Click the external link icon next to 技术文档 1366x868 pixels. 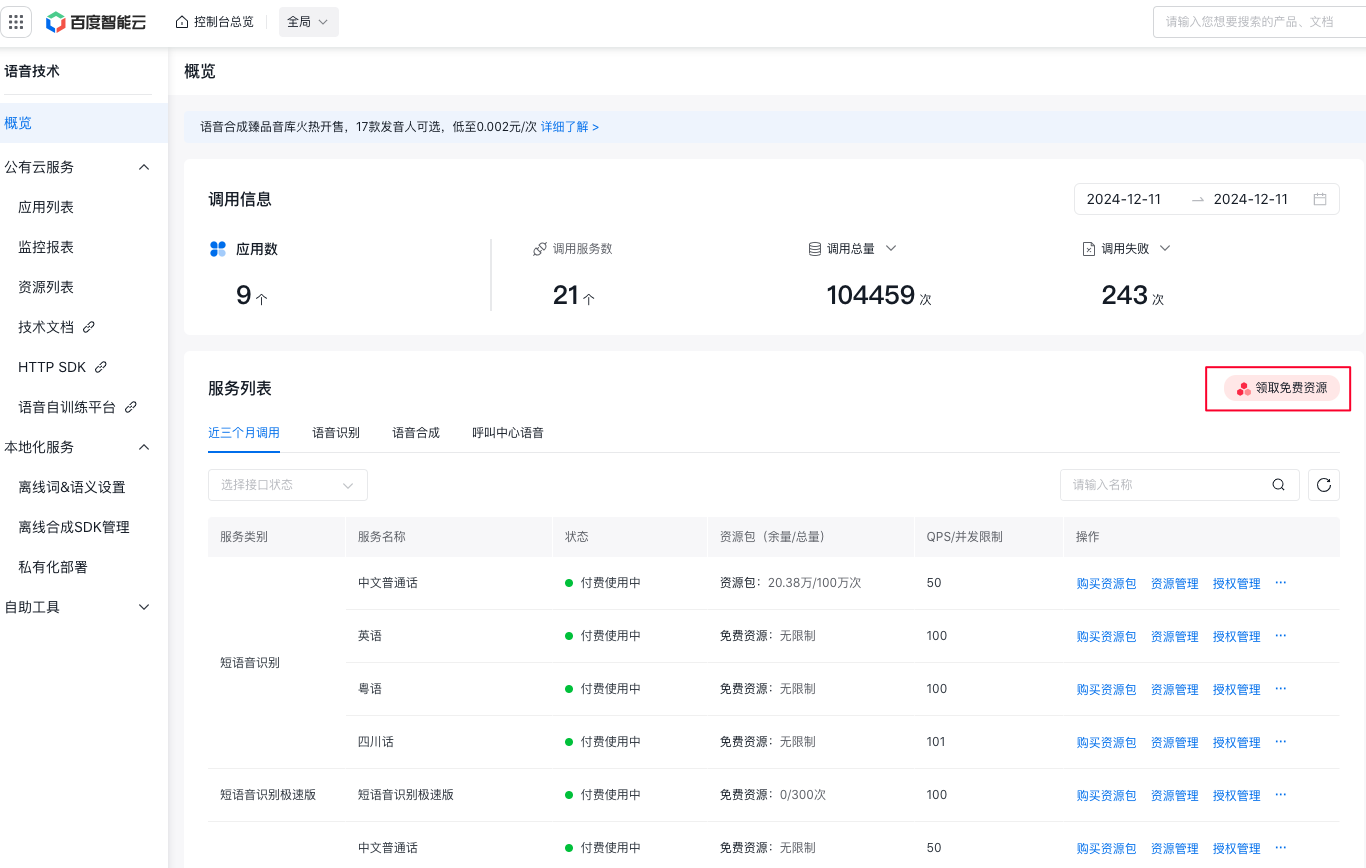click(x=89, y=327)
